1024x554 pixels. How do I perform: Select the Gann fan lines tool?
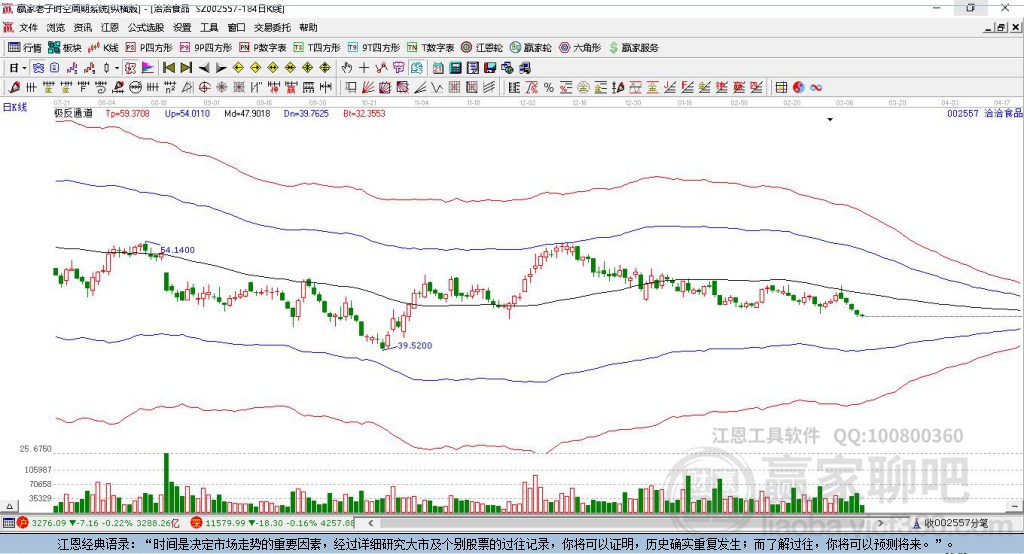point(368,88)
